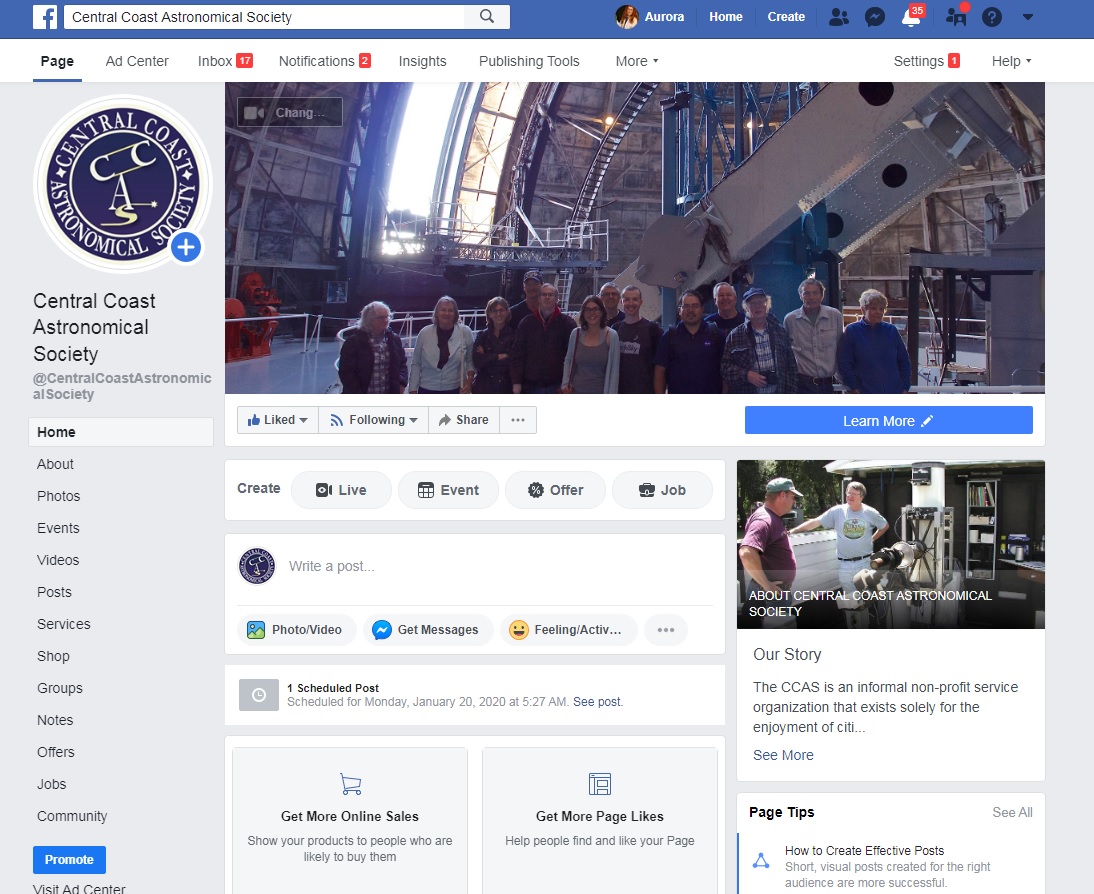Open Shop in the left sidebar
1094x894 pixels.
(x=53, y=657)
